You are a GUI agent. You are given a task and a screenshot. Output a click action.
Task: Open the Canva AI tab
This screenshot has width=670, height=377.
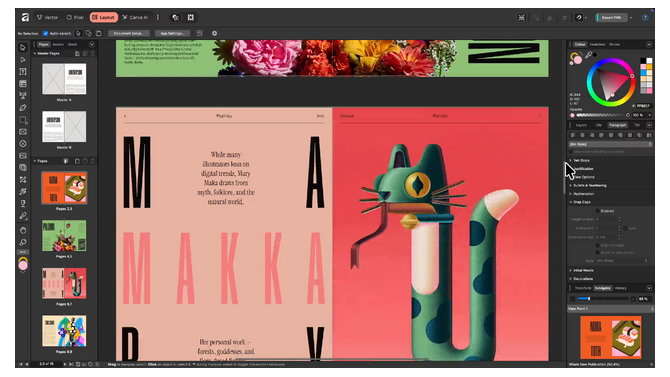[x=135, y=18]
